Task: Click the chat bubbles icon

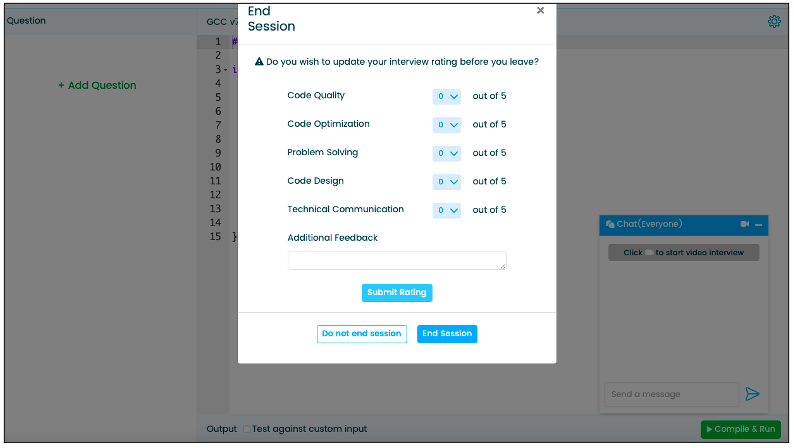Action: (x=610, y=224)
